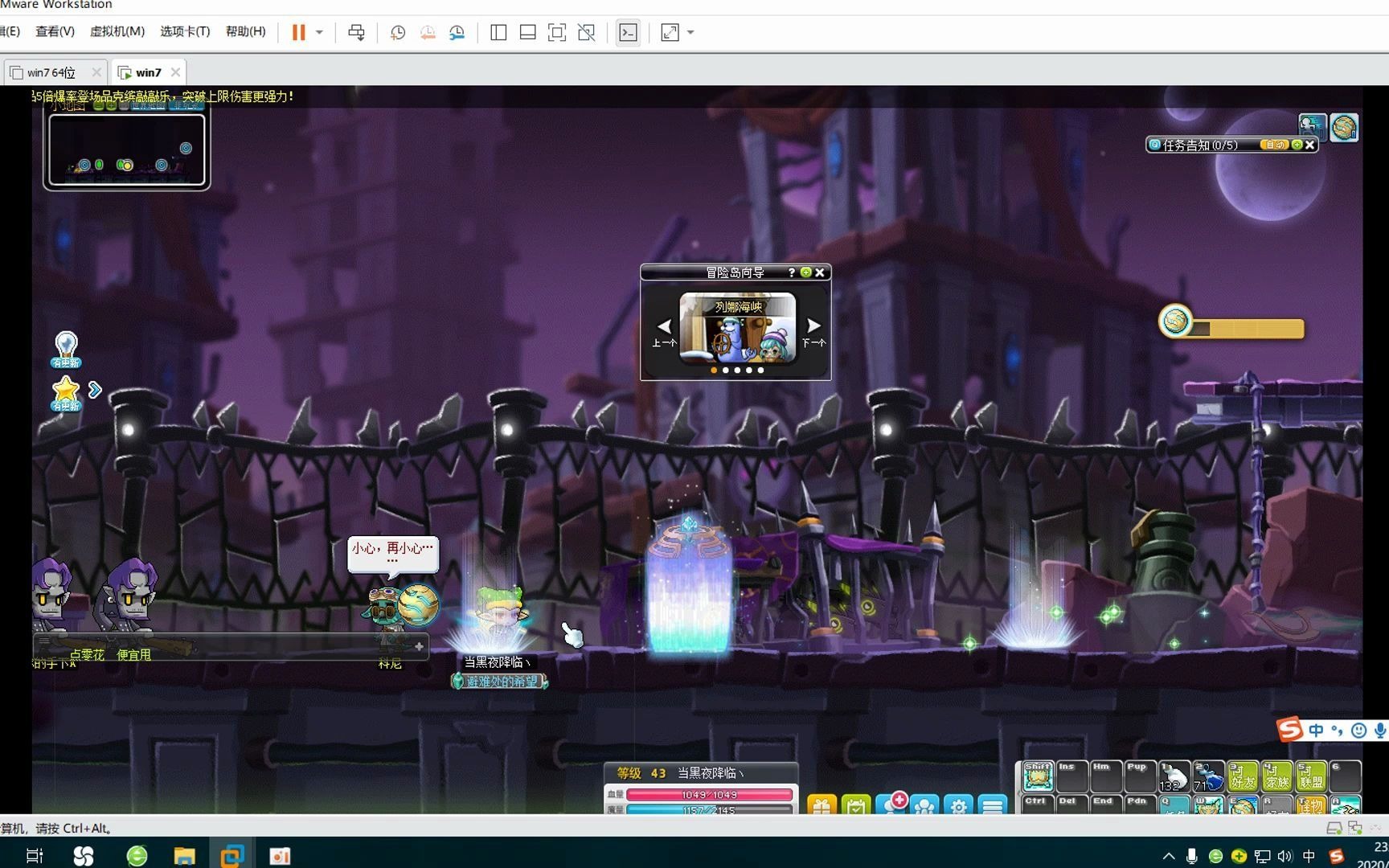Revert the VM to the previous snapshot

428,32
